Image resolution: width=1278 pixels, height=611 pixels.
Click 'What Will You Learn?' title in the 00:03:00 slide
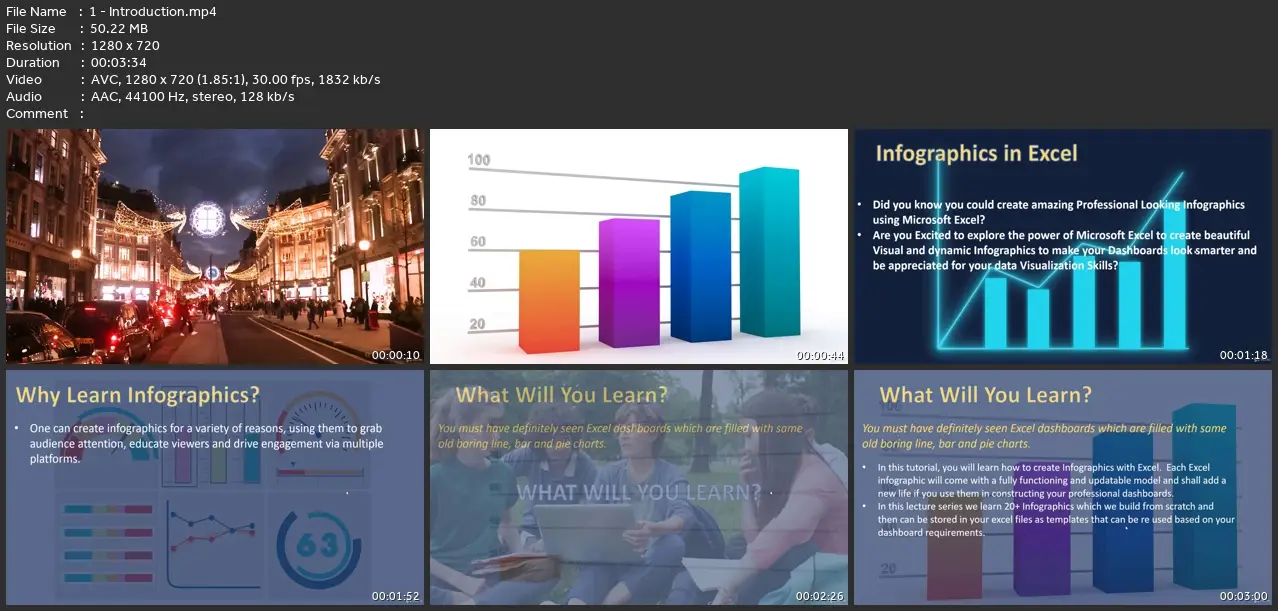pos(985,395)
